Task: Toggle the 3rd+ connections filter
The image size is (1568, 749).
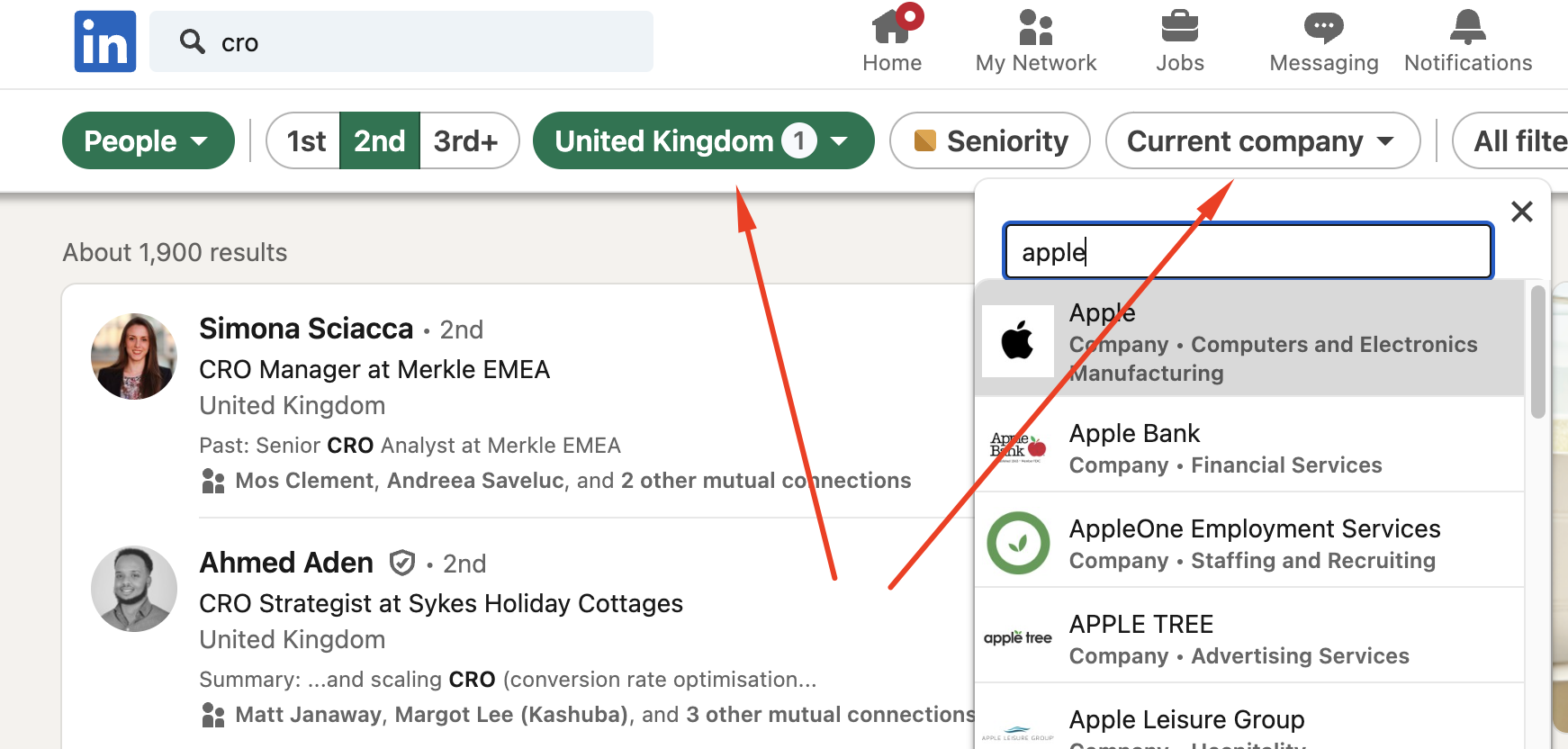Action: coord(467,140)
